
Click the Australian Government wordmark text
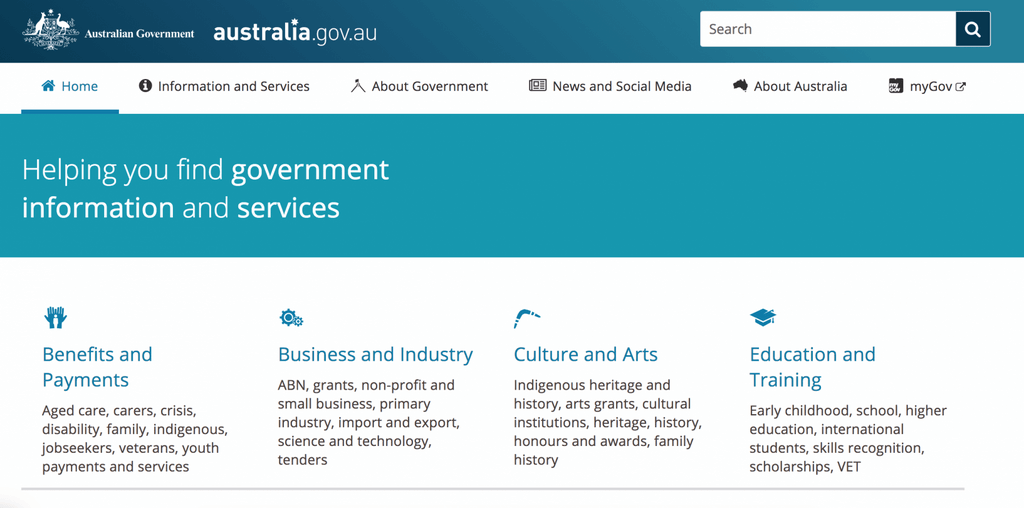(139, 34)
